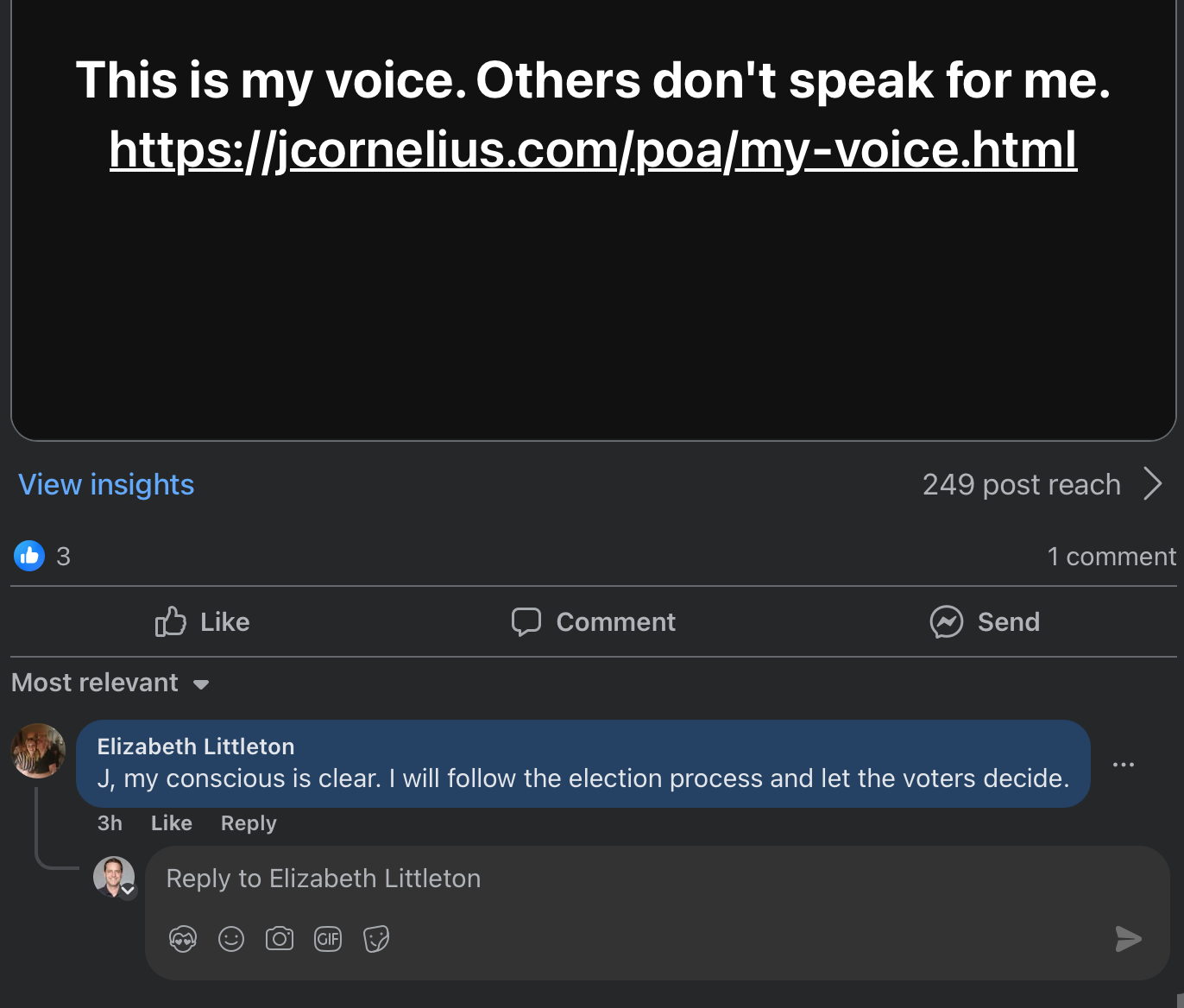
Task: Open Elizabeth Littleton's profile picture
Action: point(38,751)
